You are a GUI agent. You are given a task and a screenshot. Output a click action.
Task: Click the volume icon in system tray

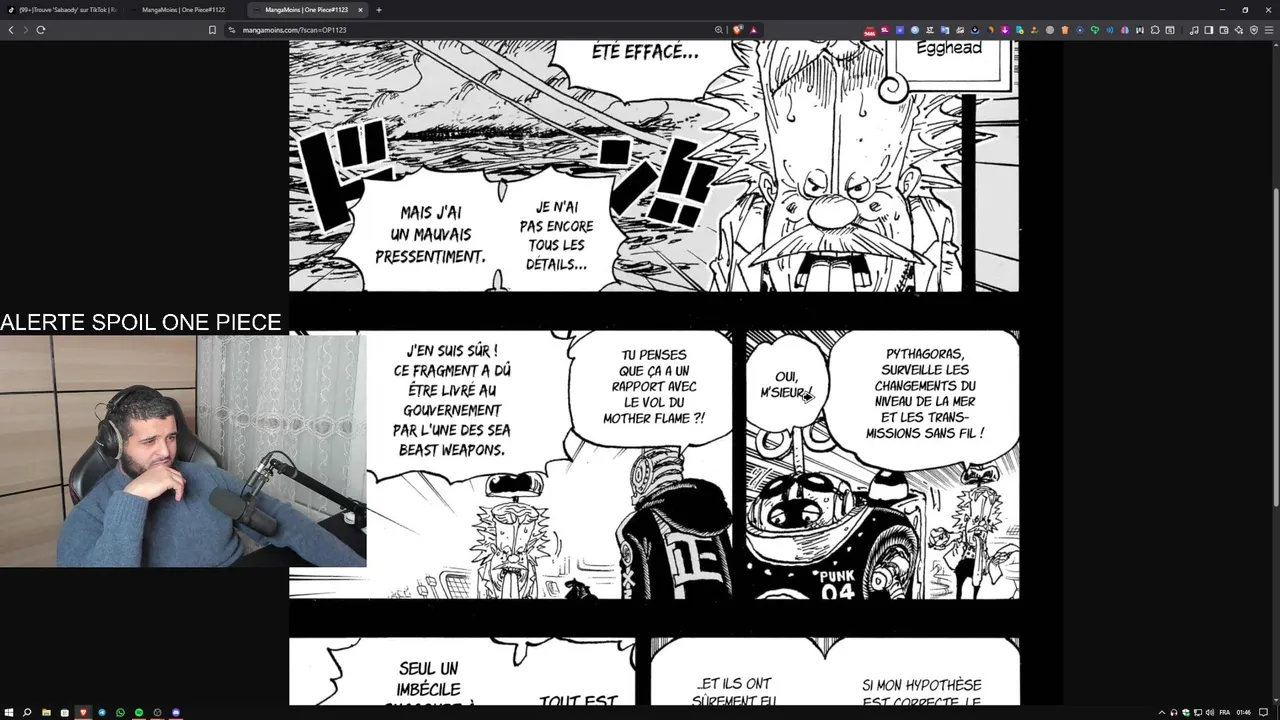(1209, 712)
